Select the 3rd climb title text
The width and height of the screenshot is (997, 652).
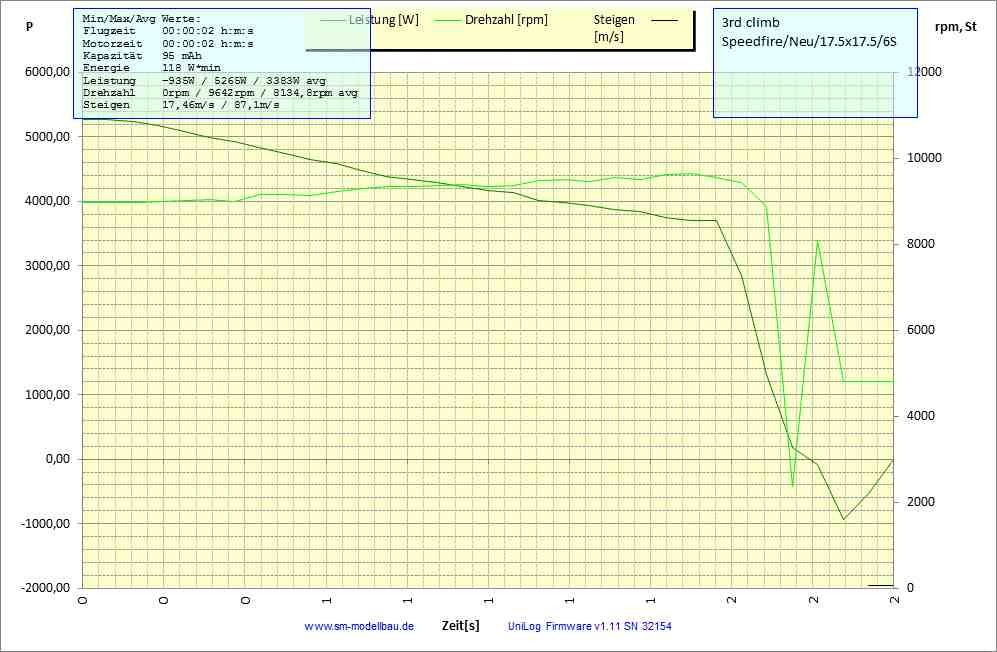coord(751,22)
